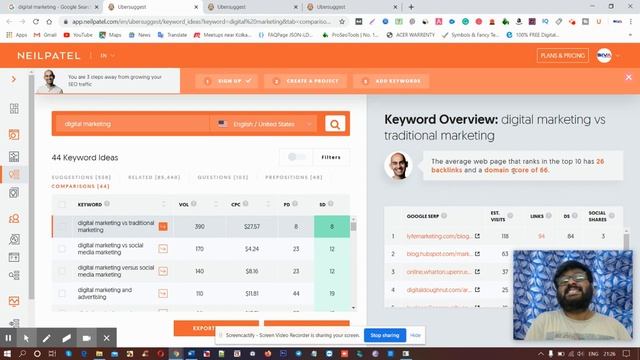Open the Keyword Ideas sidebar icon
The image size is (640, 360).
point(14,174)
